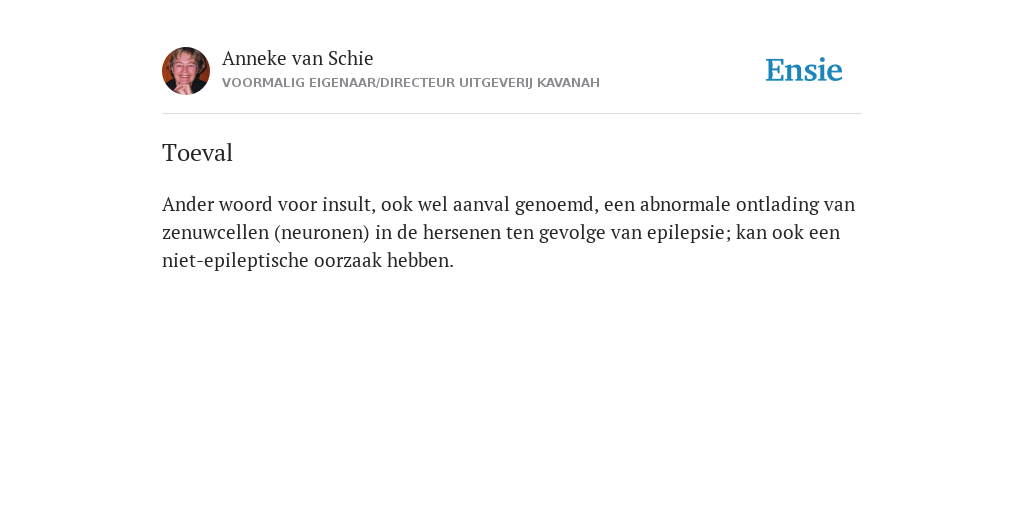Click the word KAVANAH in the subtitle

(x=568, y=83)
